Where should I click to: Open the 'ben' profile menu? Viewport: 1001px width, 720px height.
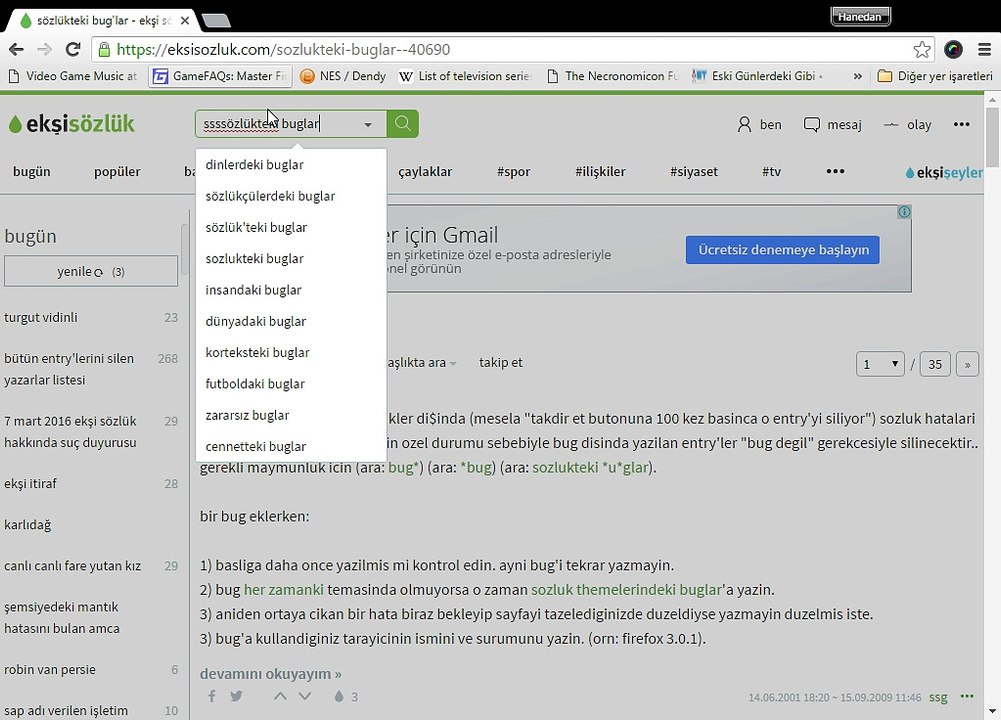click(x=760, y=124)
